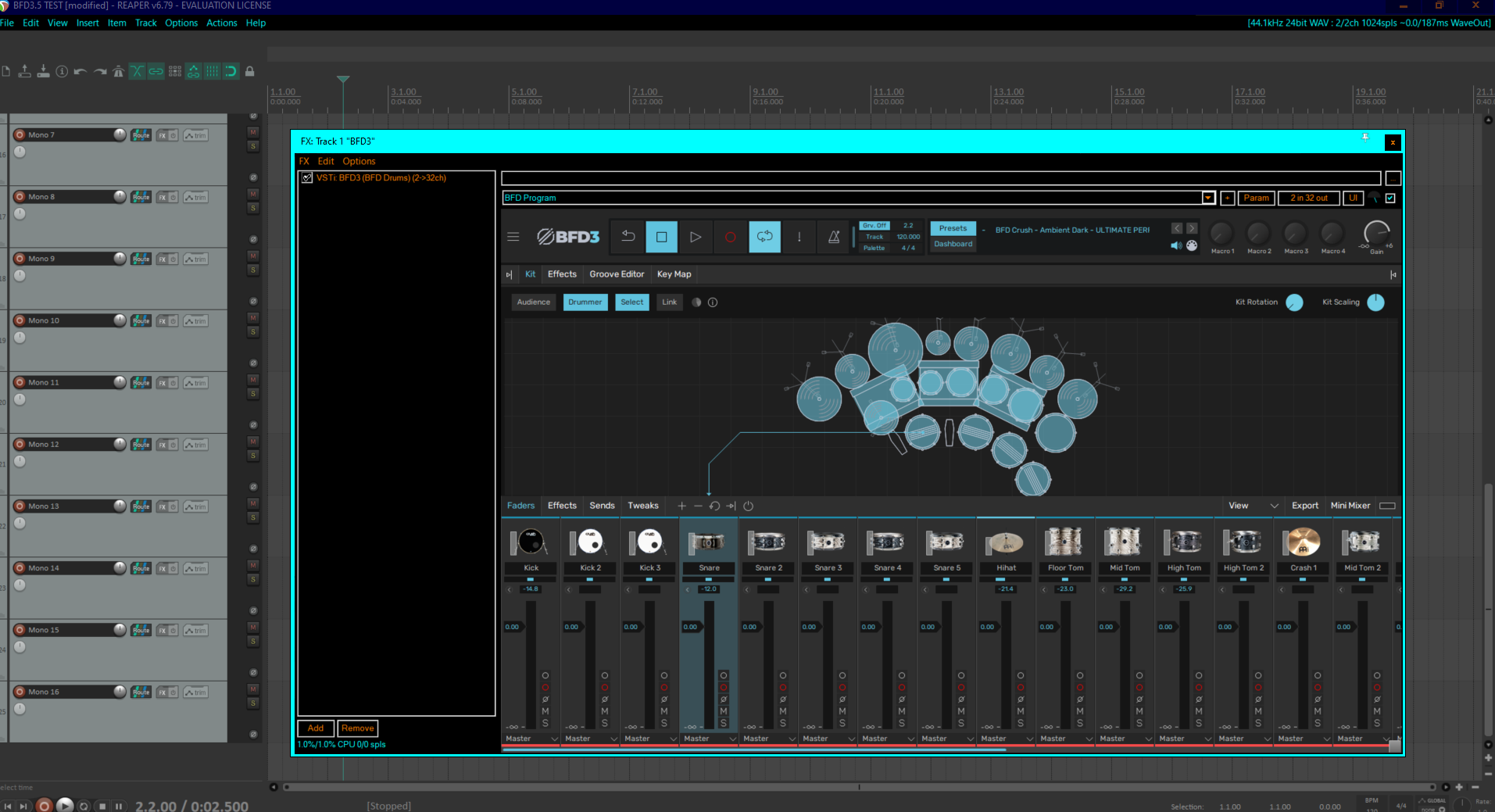
Task: Click the kit view info icon
Action: [713, 302]
